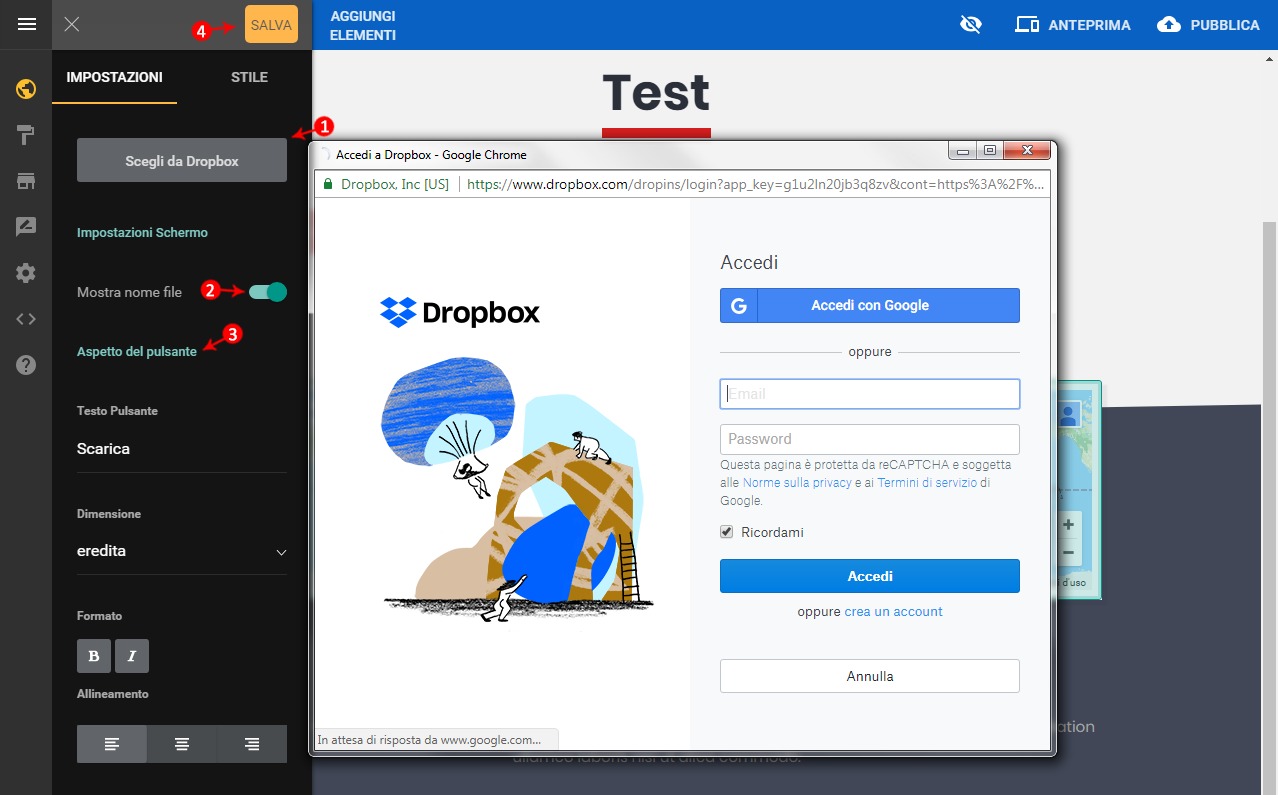
Task: Click the Impostazioni Schermo heading
Action: 142,232
